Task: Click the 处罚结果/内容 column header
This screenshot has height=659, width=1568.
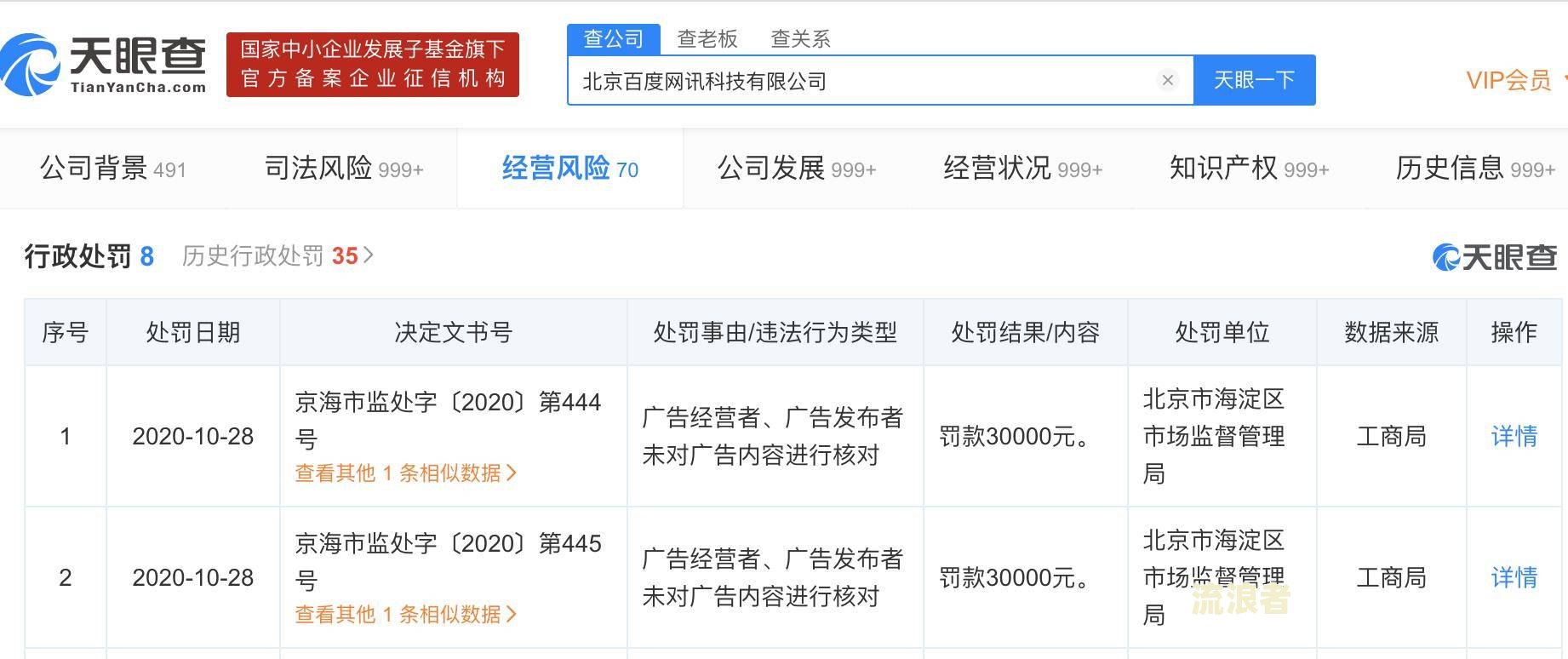Action: pyautogui.click(x=1026, y=332)
